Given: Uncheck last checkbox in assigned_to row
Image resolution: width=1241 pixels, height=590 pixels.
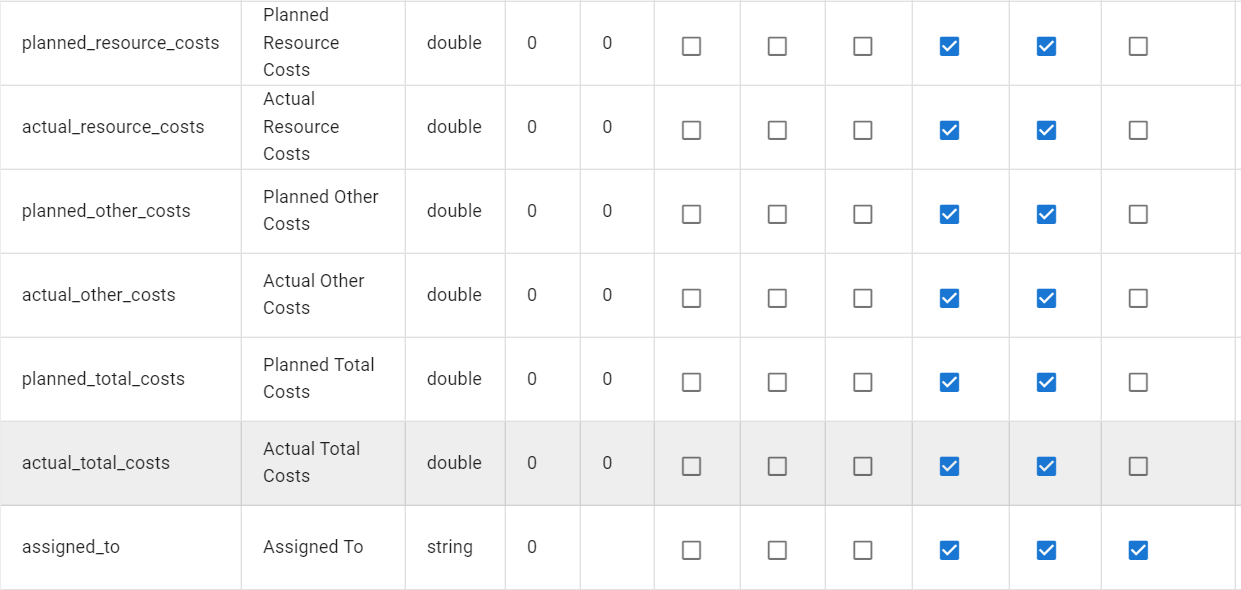Looking at the screenshot, I should tap(1138, 550).
